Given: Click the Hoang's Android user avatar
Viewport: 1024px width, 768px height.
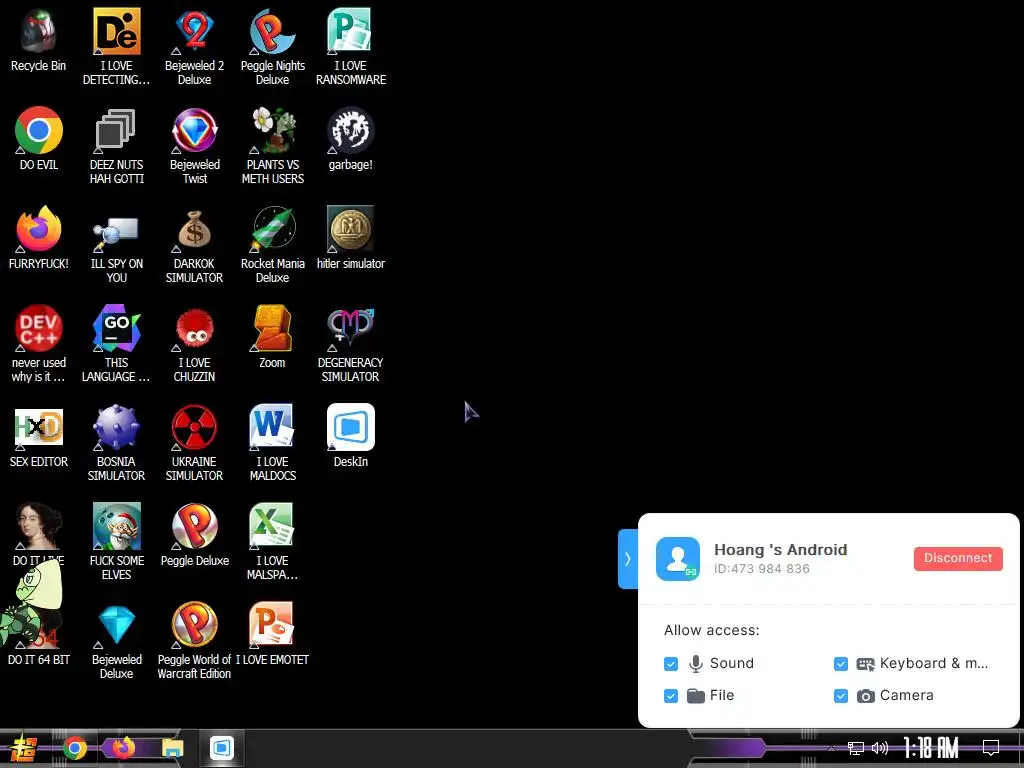Looking at the screenshot, I should tap(677, 559).
